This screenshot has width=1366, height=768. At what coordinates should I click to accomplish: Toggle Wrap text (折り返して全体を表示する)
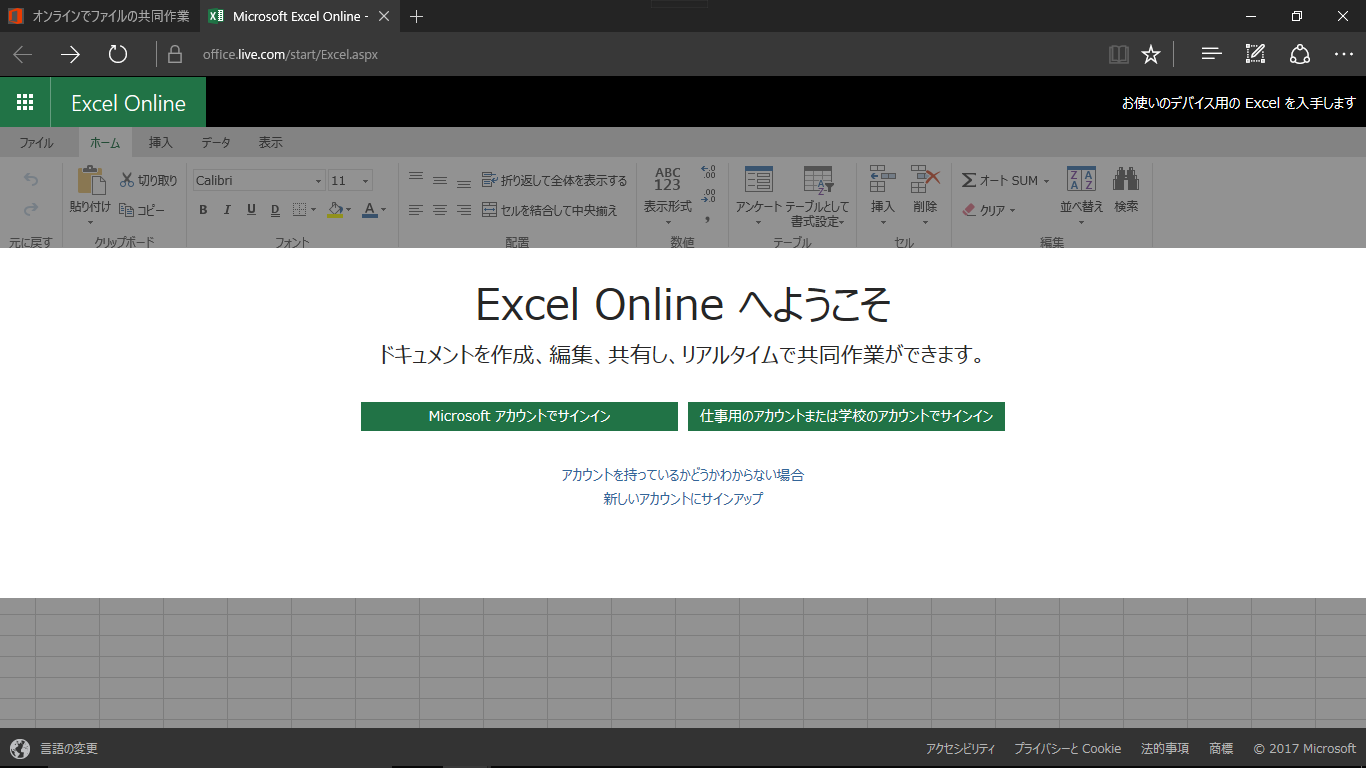pyautogui.click(x=555, y=180)
